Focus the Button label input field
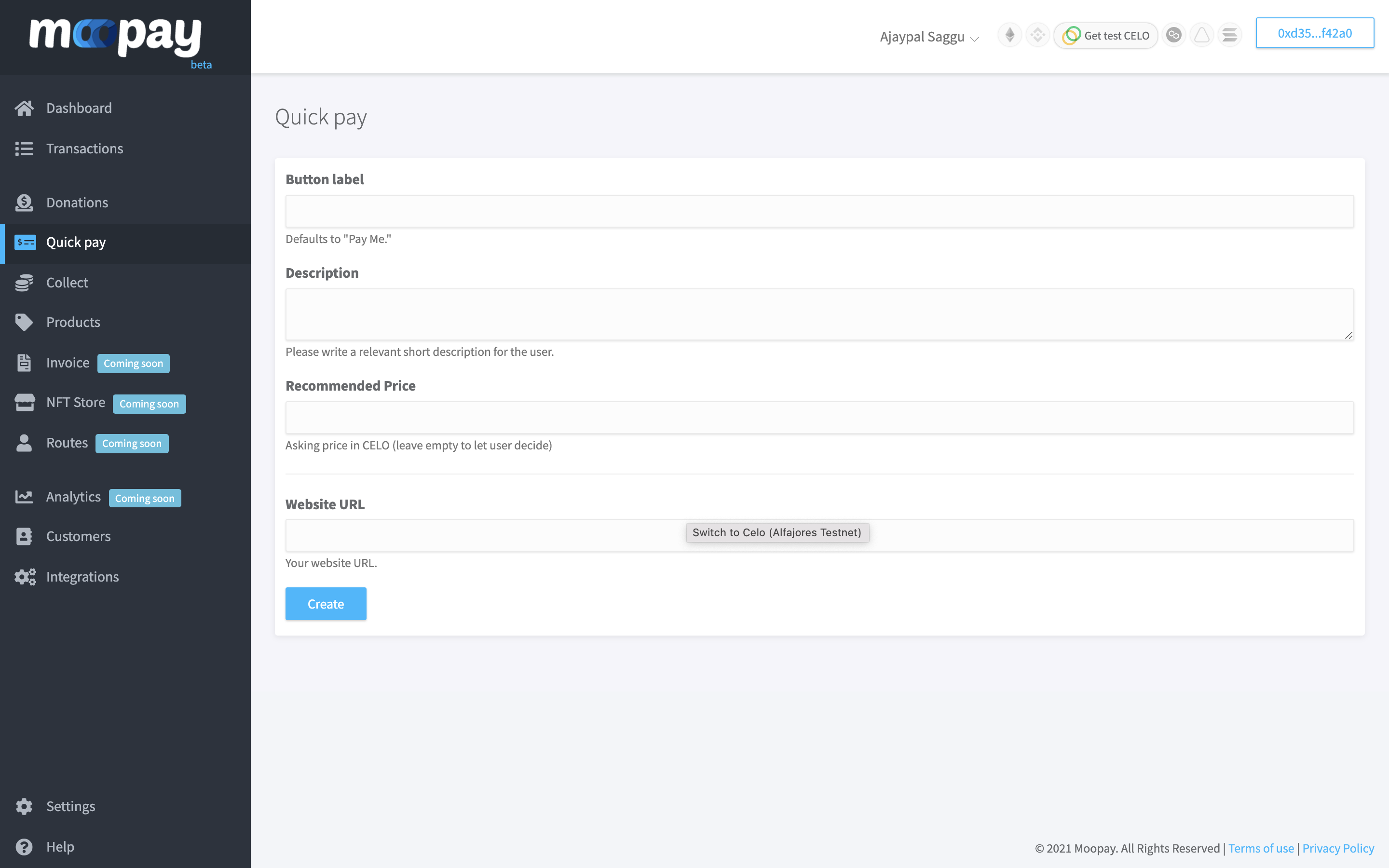 (819, 211)
